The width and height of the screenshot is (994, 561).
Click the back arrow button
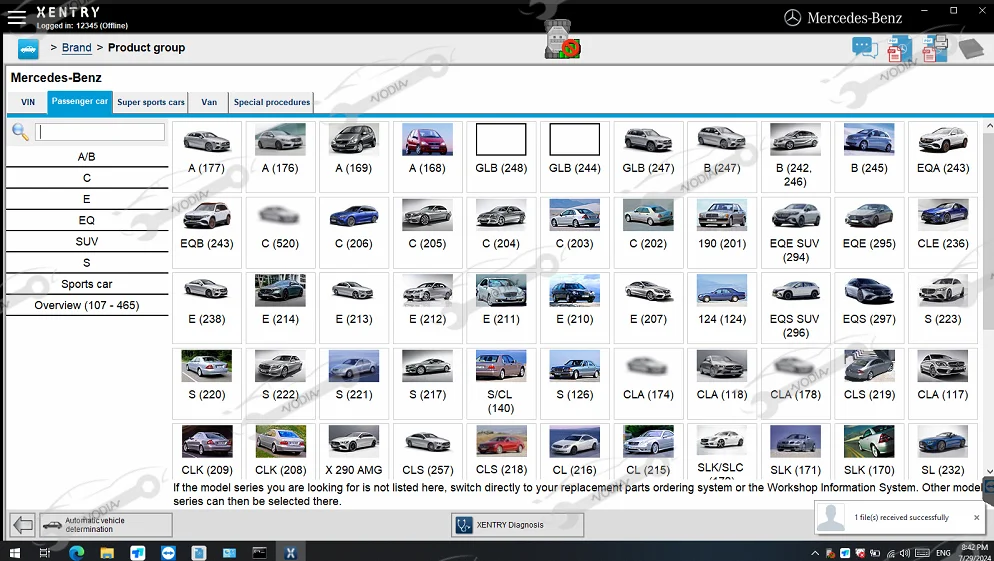click(23, 525)
